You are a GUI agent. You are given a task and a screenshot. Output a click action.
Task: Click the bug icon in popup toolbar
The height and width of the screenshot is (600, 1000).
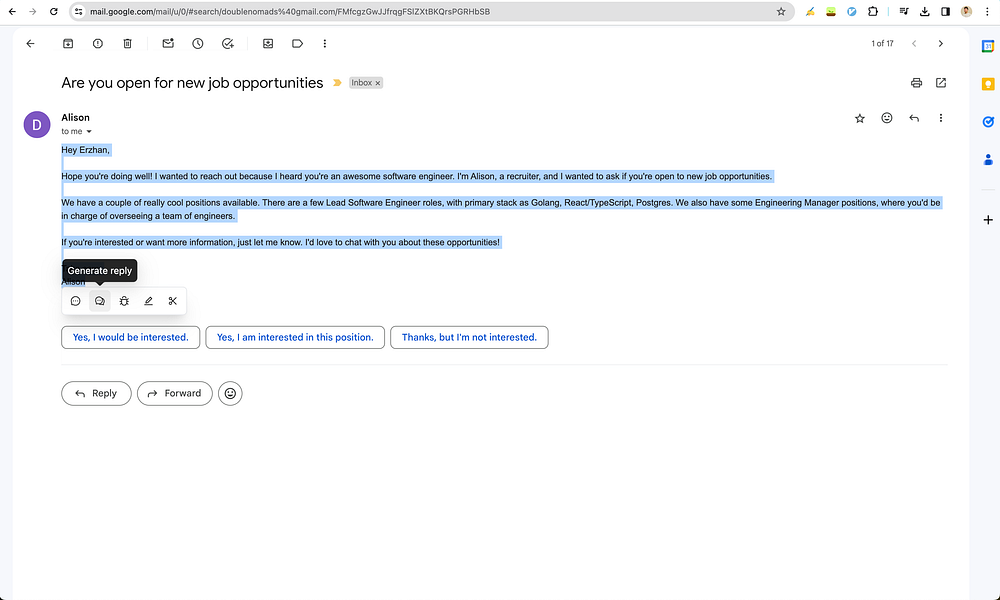(124, 301)
